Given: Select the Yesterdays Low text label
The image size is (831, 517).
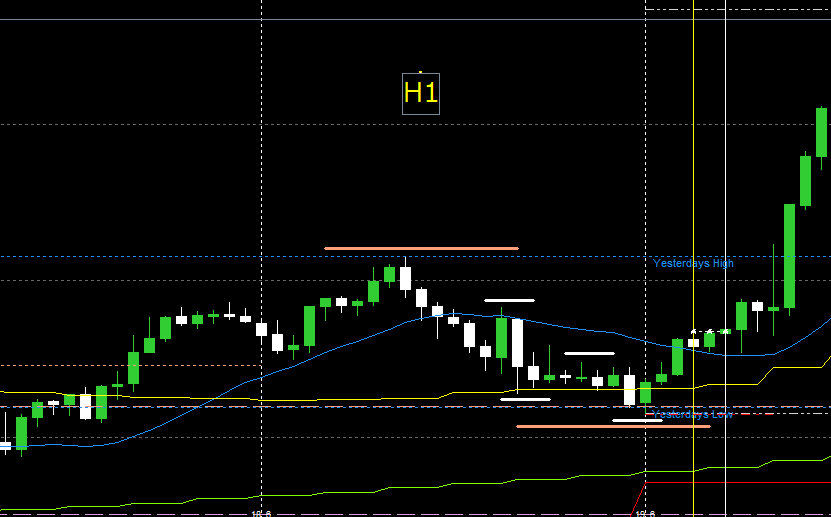Looking at the screenshot, I should coord(693,413).
